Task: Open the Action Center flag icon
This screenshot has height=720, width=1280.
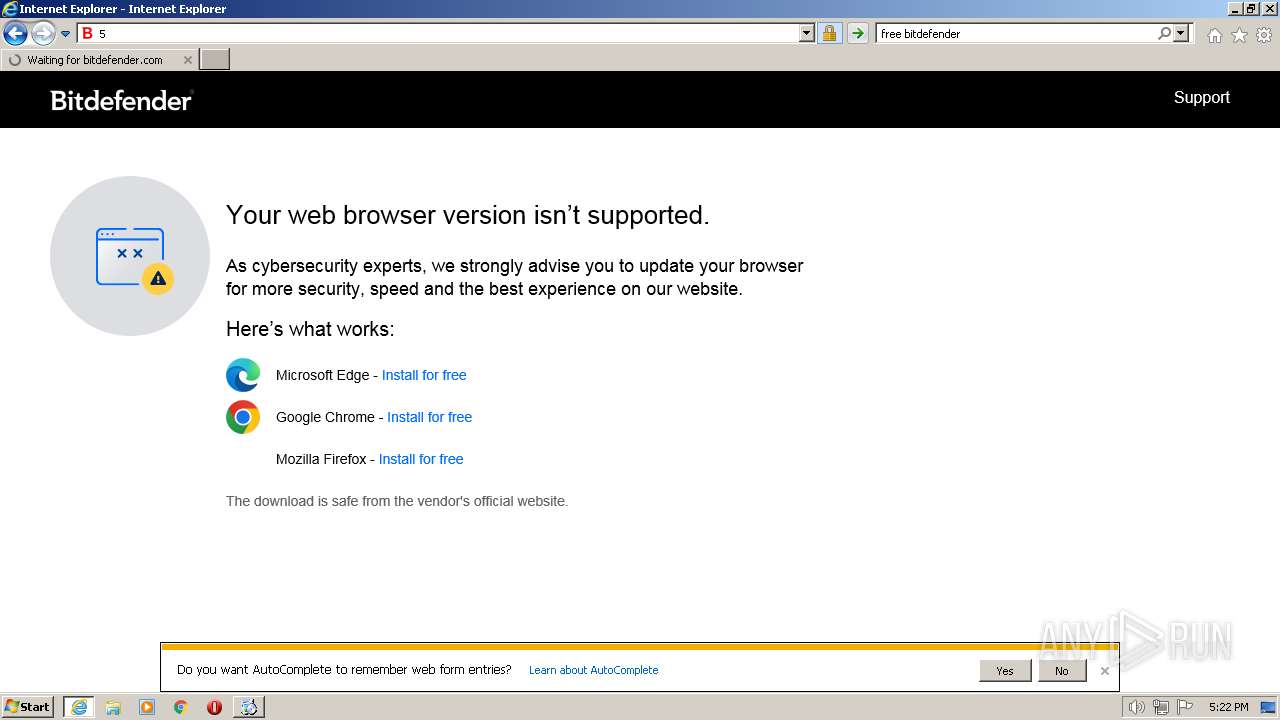Action: (x=1184, y=707)
